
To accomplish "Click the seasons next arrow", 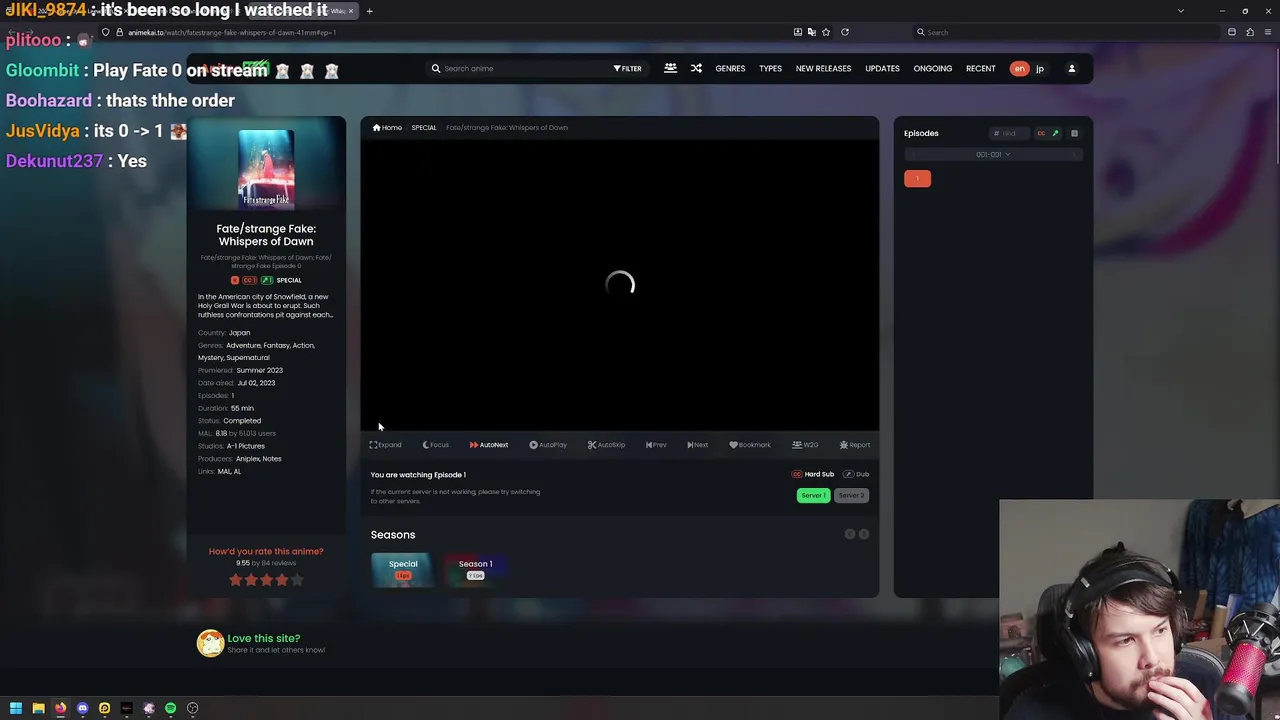I will point(864,534).
